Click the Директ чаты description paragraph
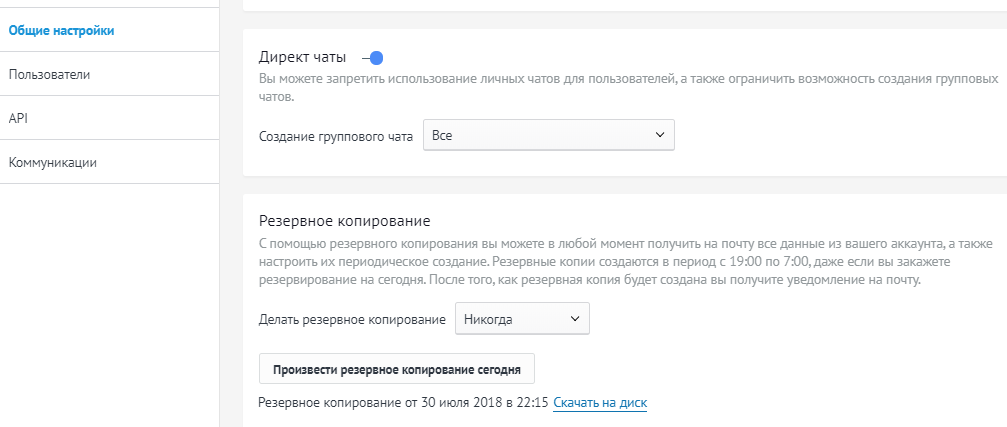This screenshot has width=1007, height=427. pyautogui.click(x=628, y=88)
